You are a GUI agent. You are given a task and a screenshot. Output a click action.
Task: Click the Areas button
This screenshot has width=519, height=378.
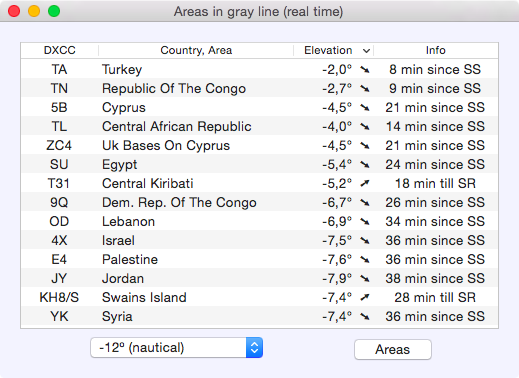point(393,349)
